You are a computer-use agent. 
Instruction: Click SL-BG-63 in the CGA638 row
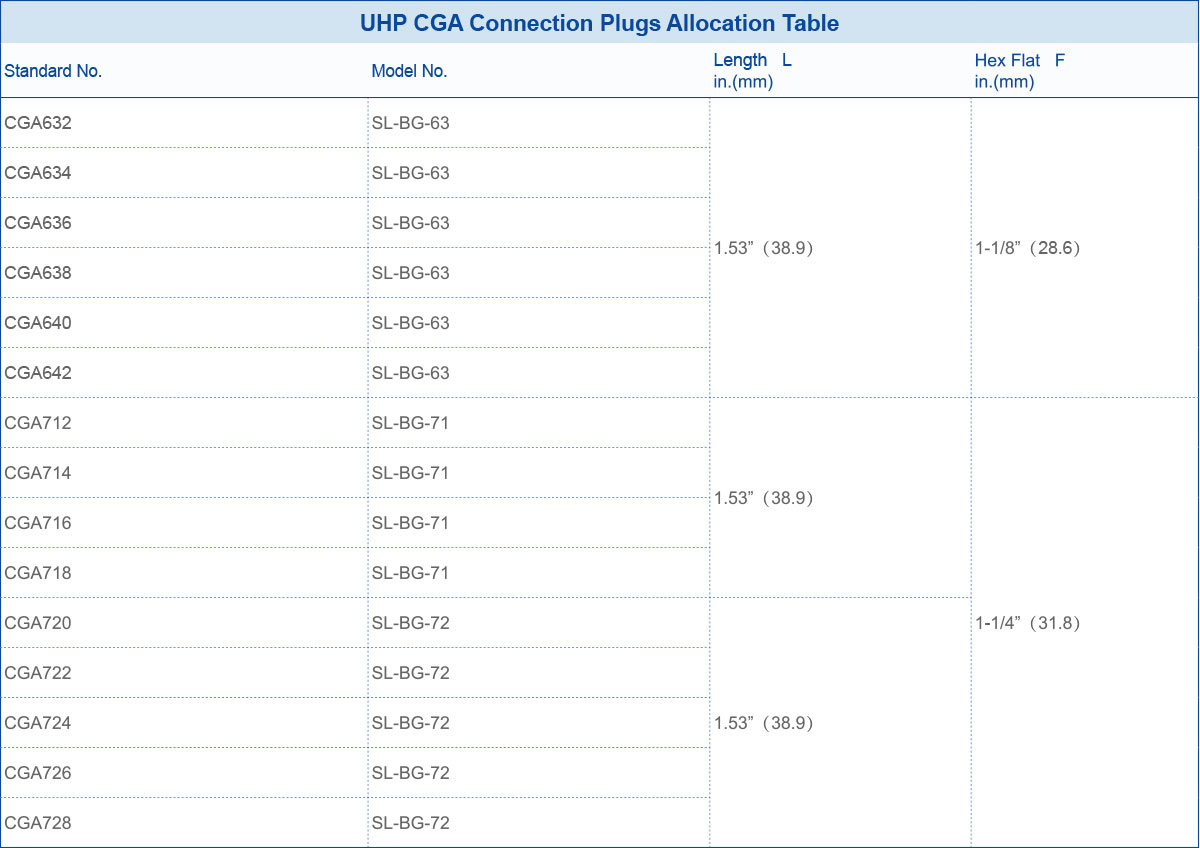(x=411, y=273)
